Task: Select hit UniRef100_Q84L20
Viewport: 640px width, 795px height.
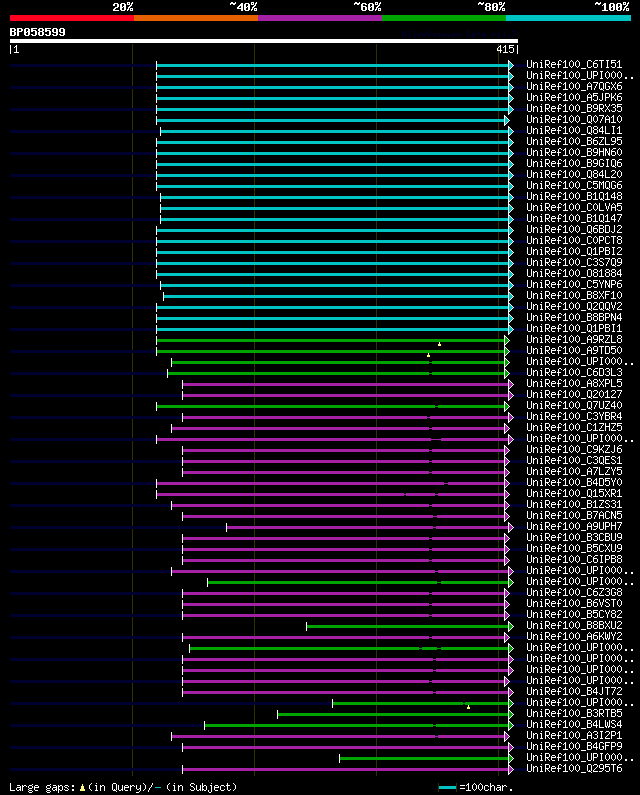Action: (574, 174)
